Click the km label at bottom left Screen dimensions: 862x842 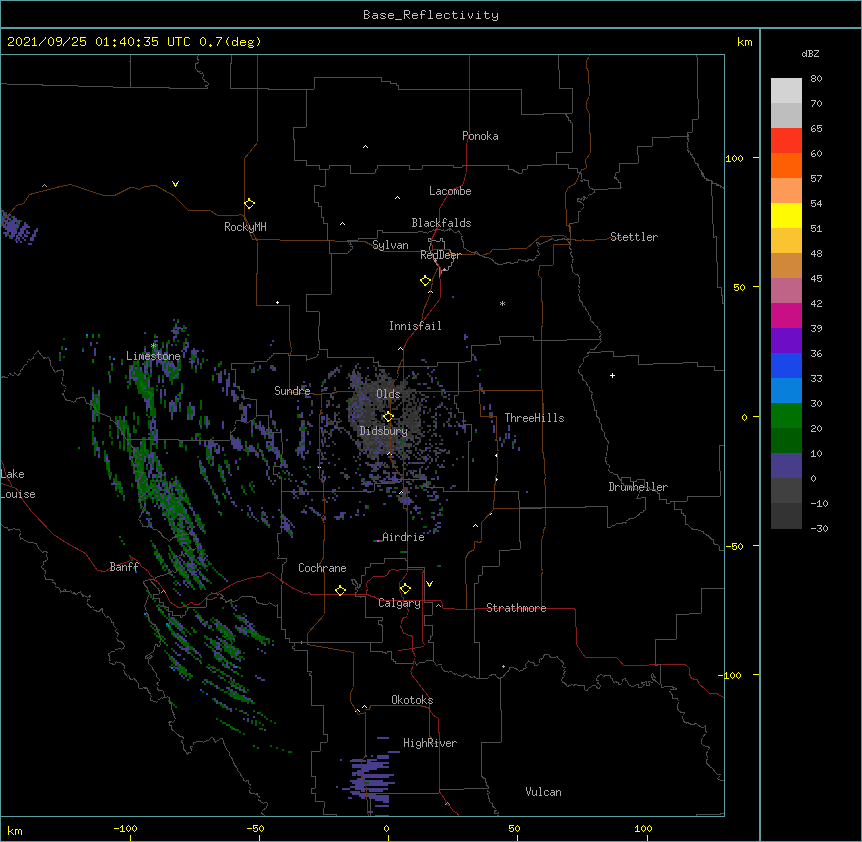pyautogui.click(x=15, y=830)
